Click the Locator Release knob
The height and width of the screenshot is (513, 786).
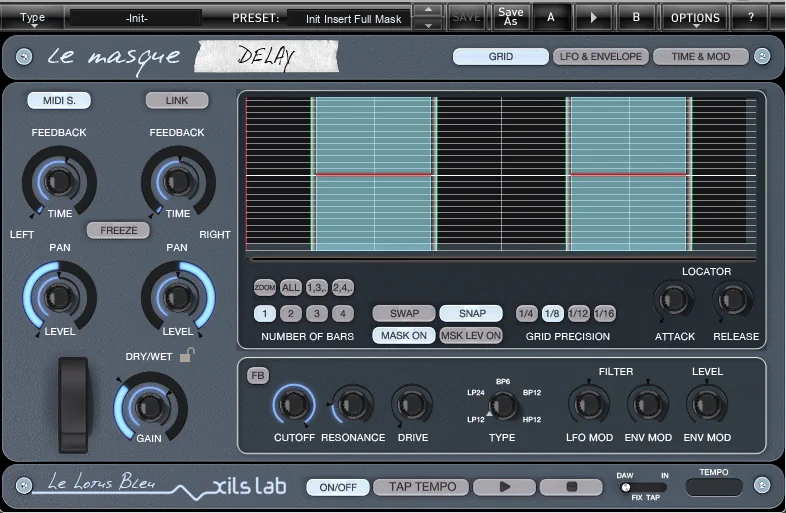[x=733, y=300]
